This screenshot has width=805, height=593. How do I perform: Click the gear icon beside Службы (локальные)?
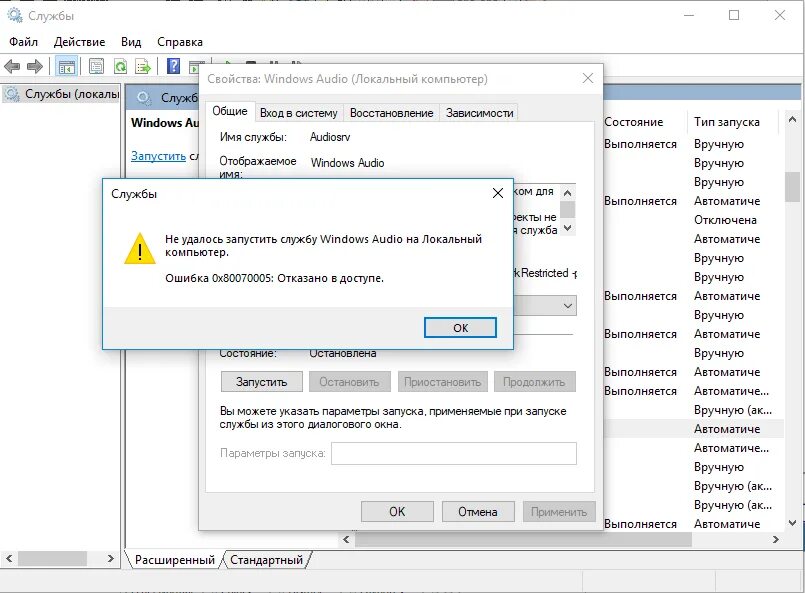(x=12, y=94)
